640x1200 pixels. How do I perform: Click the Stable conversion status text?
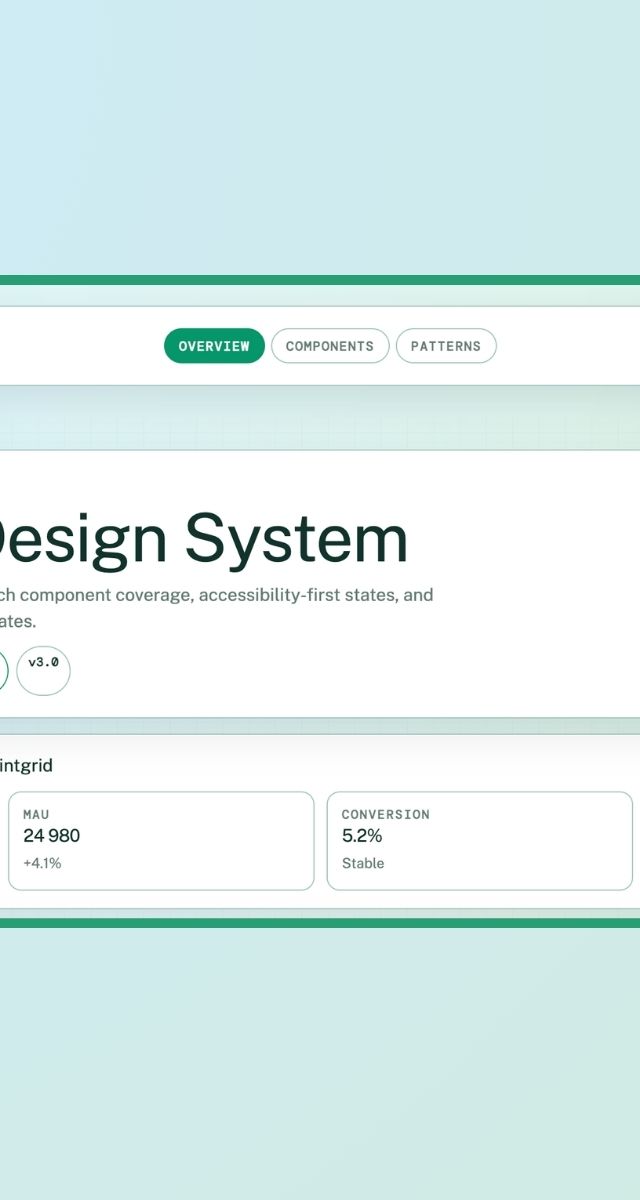coord(363,863)
